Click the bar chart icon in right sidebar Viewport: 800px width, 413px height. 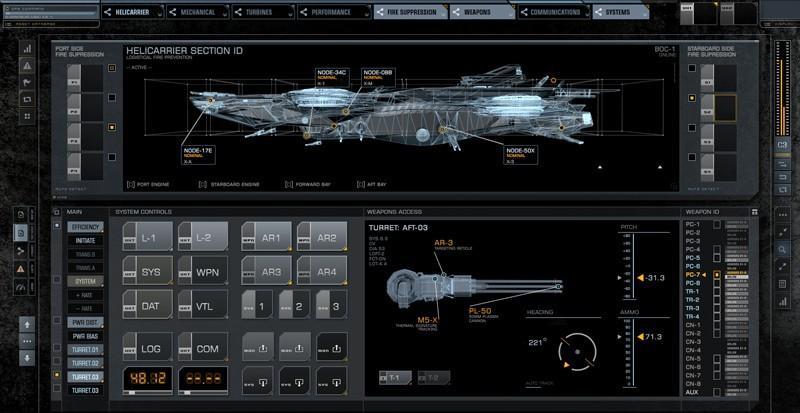coord(782,301)
